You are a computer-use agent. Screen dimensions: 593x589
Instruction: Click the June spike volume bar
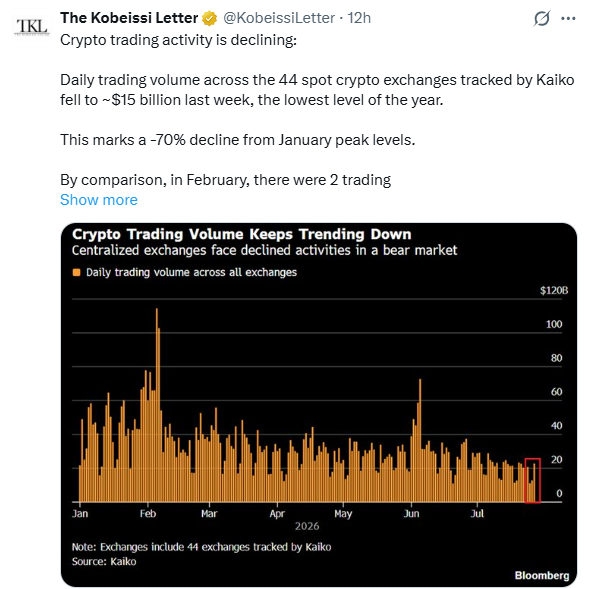click(420, 440)
